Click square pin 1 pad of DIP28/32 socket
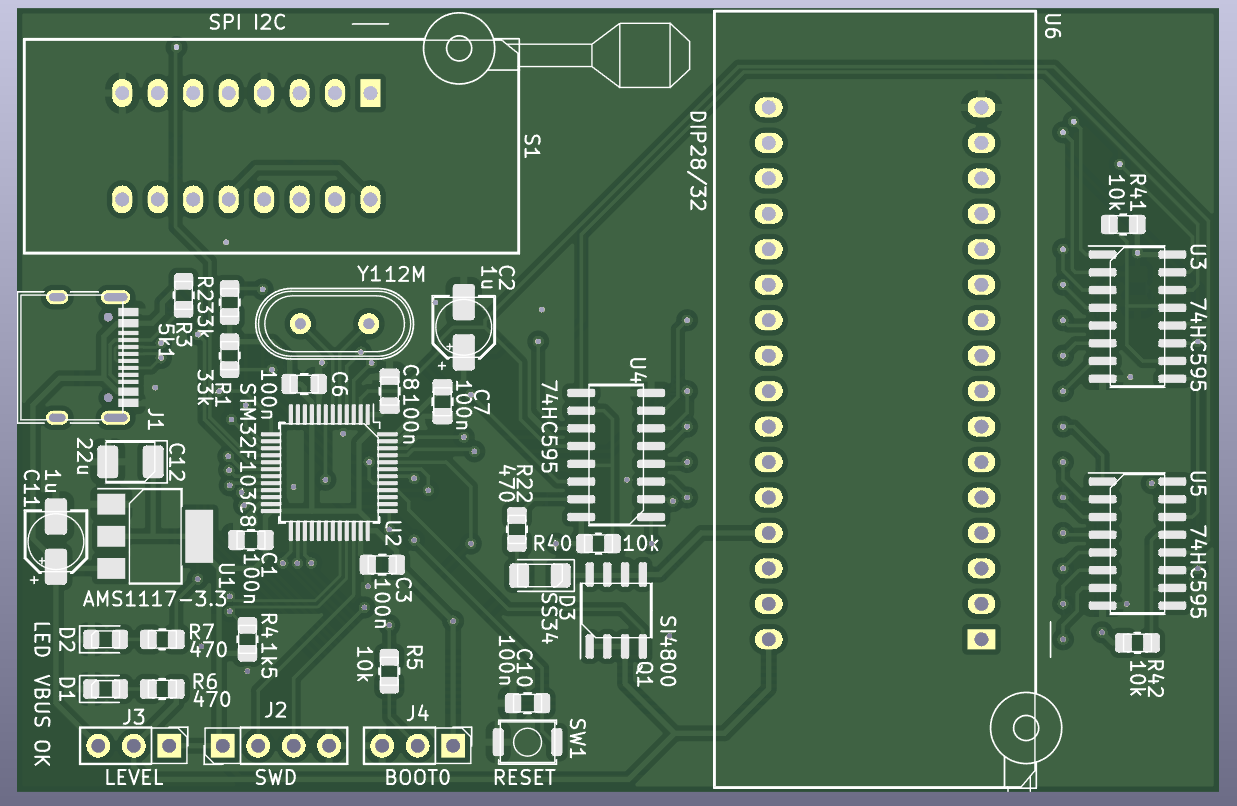This screenshot has height=806, width=1237. click(x=980, y=638)
